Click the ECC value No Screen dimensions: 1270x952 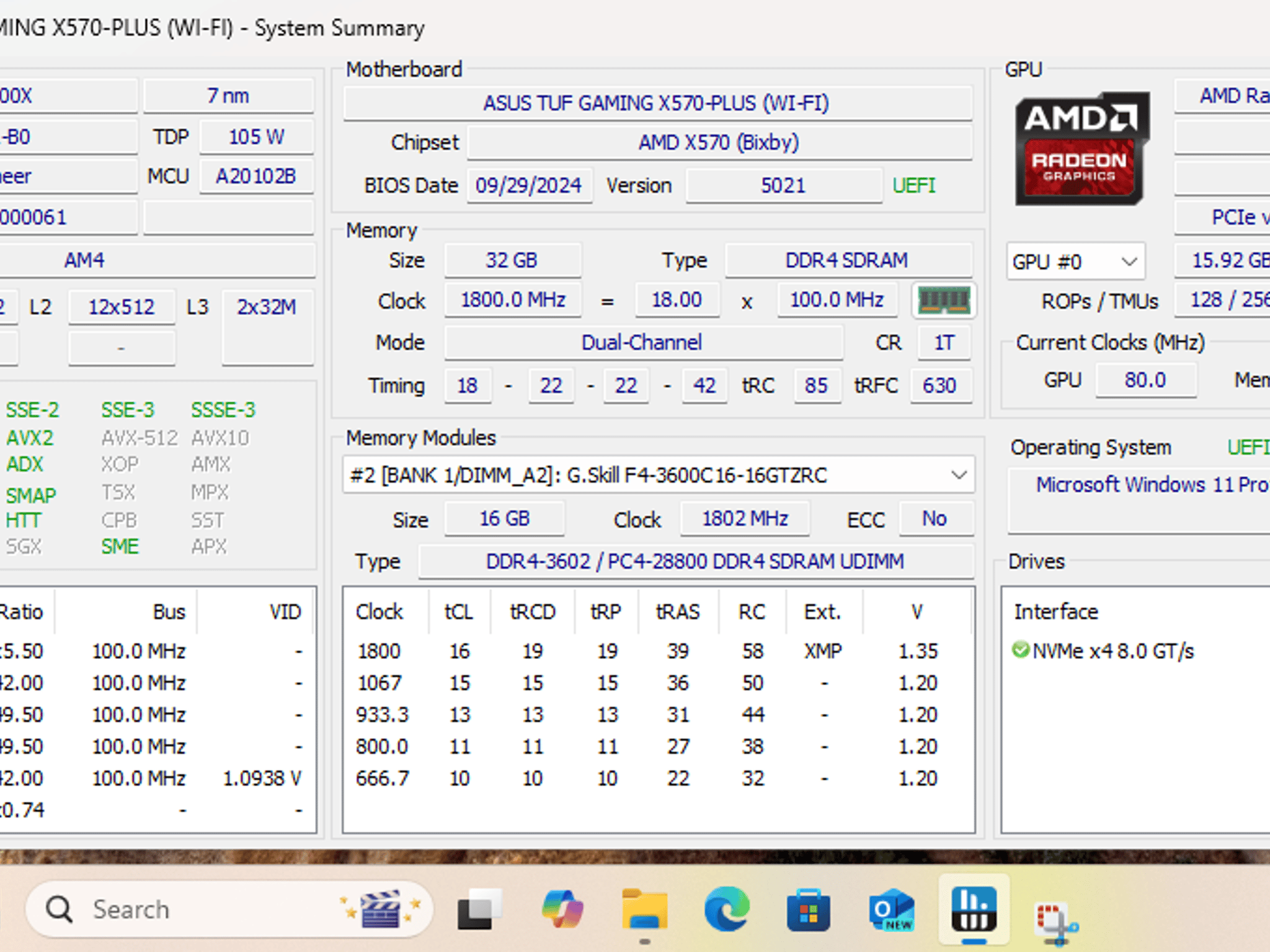(935, 519)
